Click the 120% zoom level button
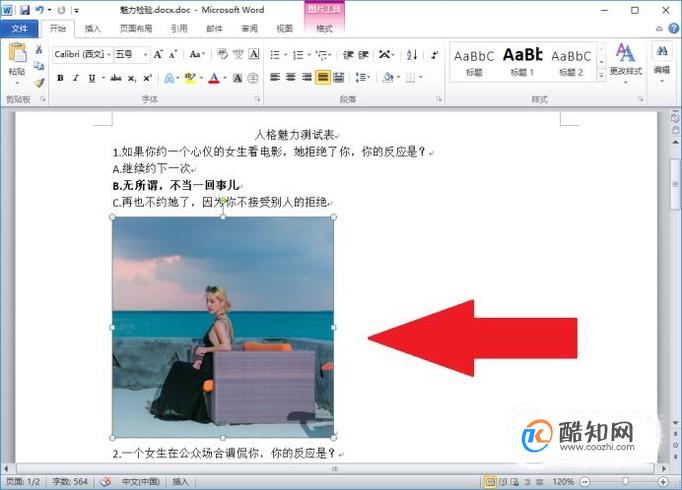 click(x=563, y=482)
